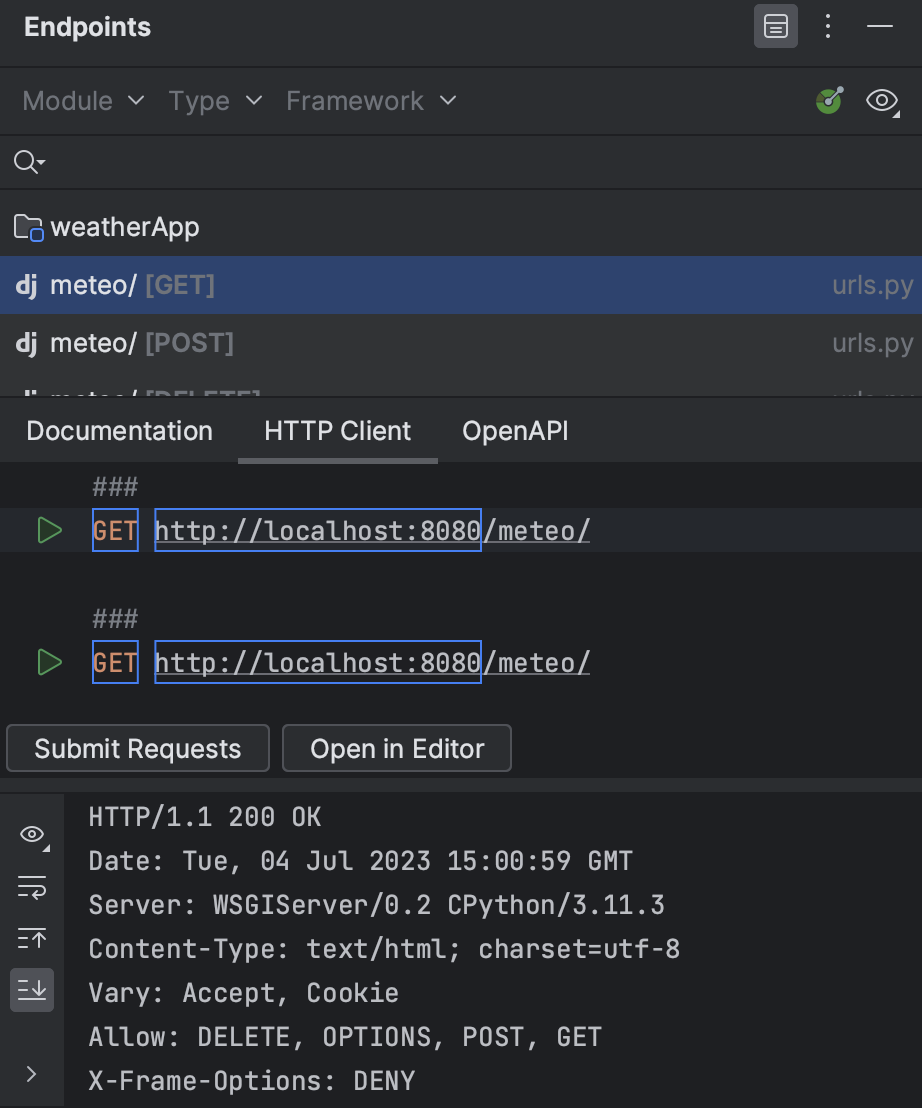Click Open in Editor
The height and width of the screenshot is (1108, 922).
[396, 748]
